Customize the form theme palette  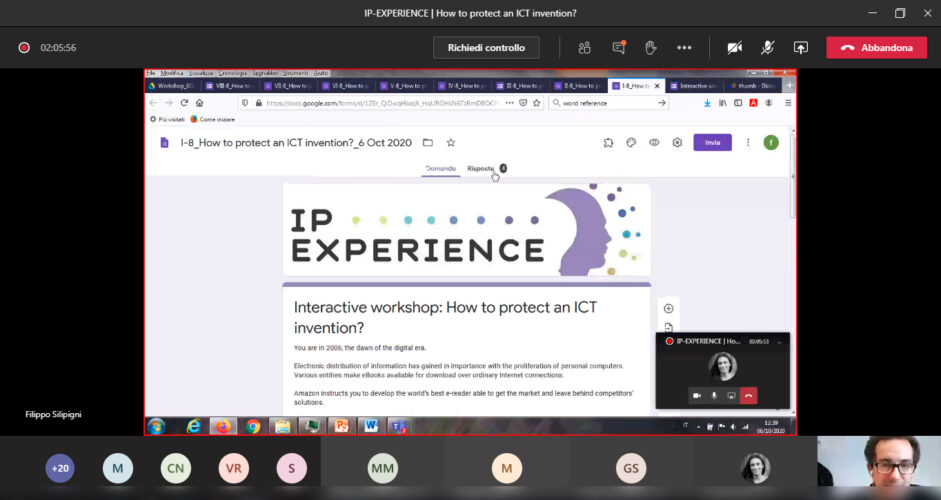(631, 143)
